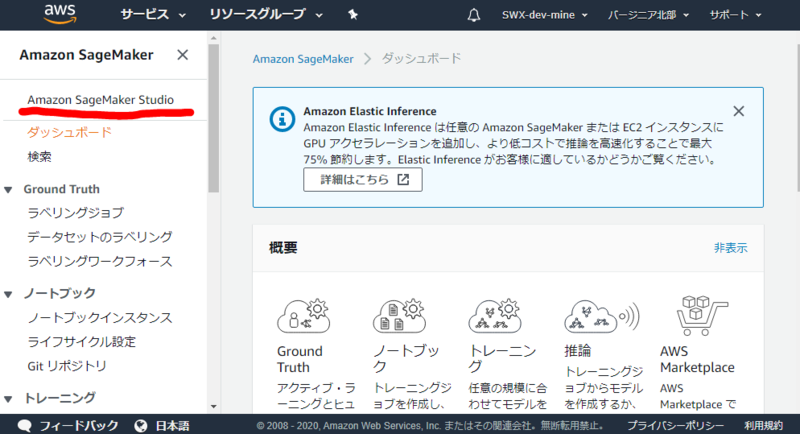800x434 pixels.
Task: Open ノートブックインスタンス in sidebar
Action: [100, 317]
